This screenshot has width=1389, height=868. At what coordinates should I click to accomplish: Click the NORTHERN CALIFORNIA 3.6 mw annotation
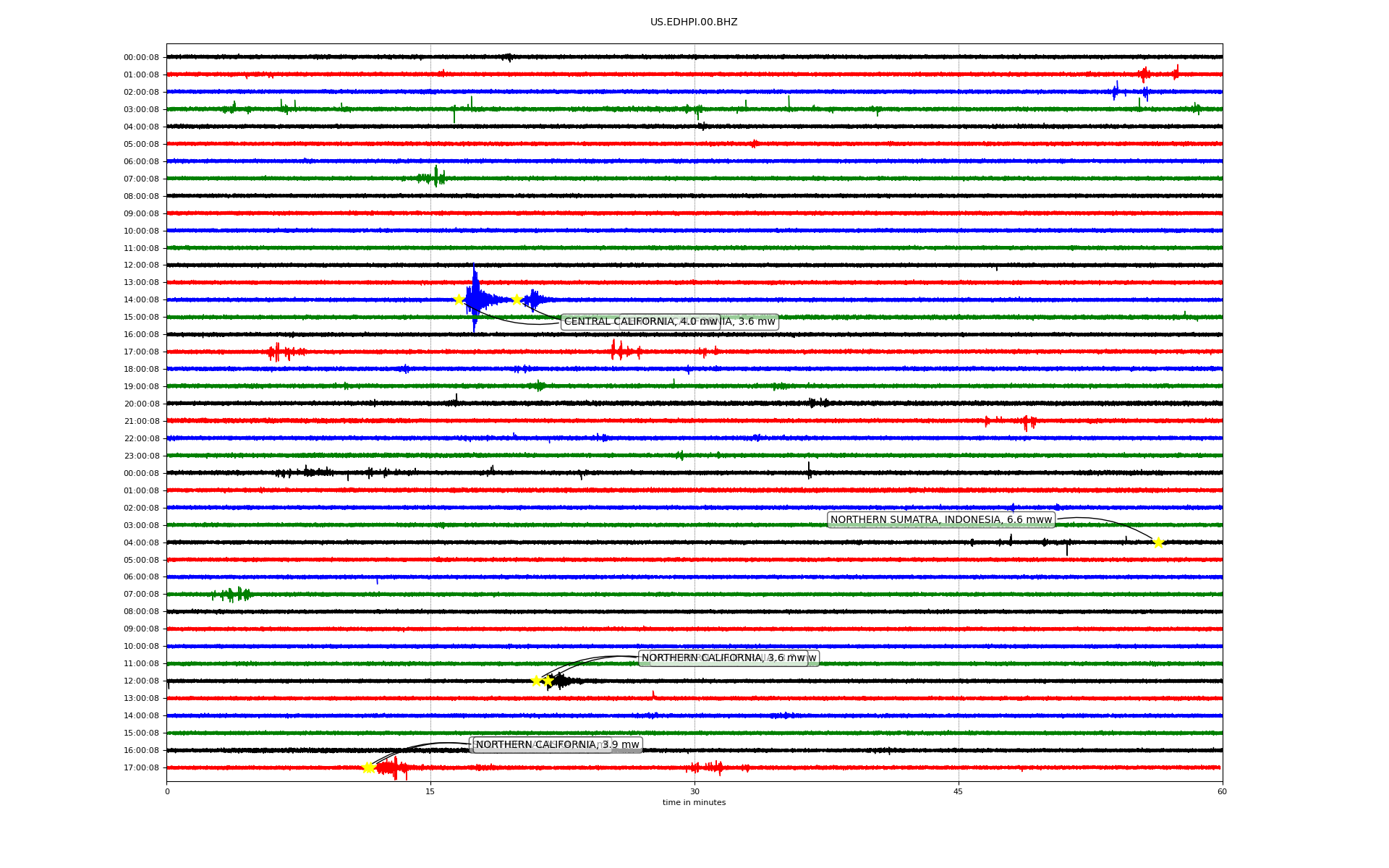point(723,658)
